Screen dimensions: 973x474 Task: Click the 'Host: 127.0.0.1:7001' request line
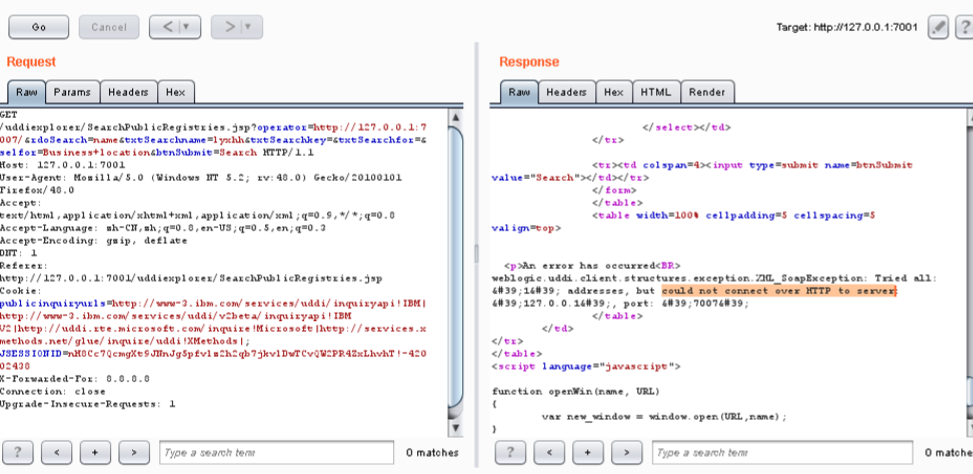[63, 165]
